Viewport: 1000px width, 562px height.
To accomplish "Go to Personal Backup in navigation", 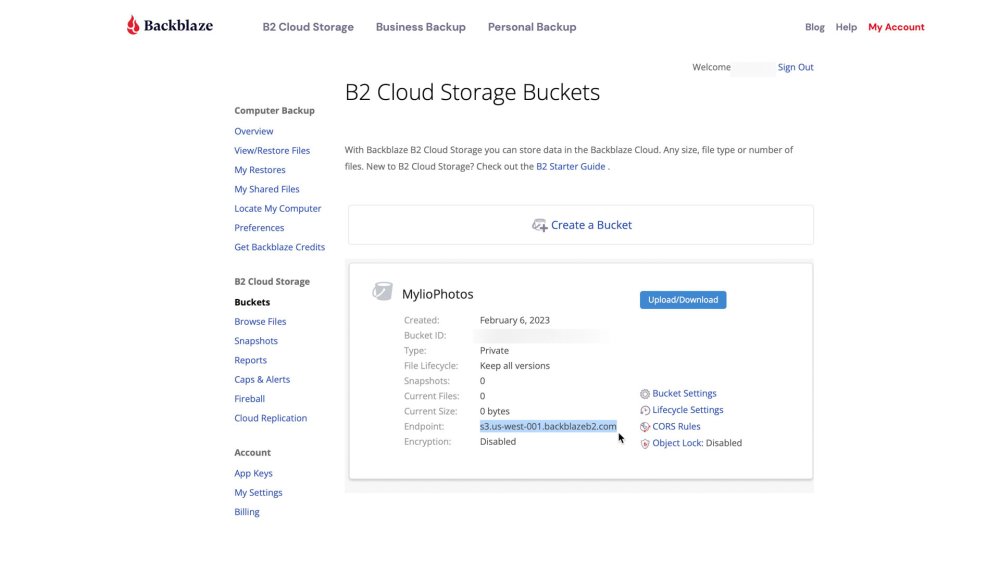I will pyautogui.click(x=532, y=27).
